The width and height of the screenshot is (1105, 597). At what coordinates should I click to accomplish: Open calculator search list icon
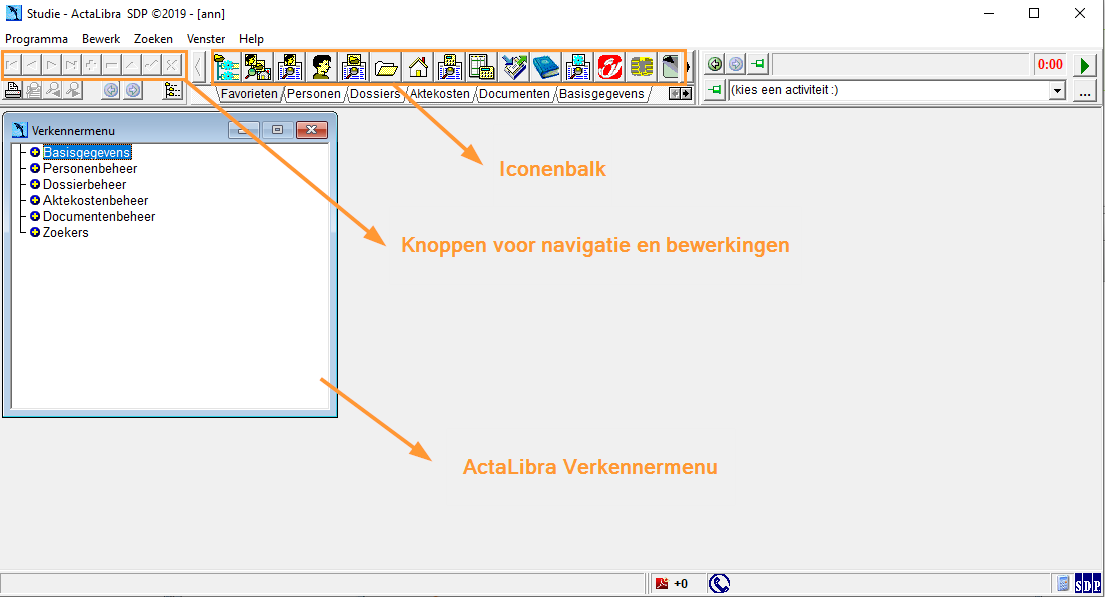point(450,68)
